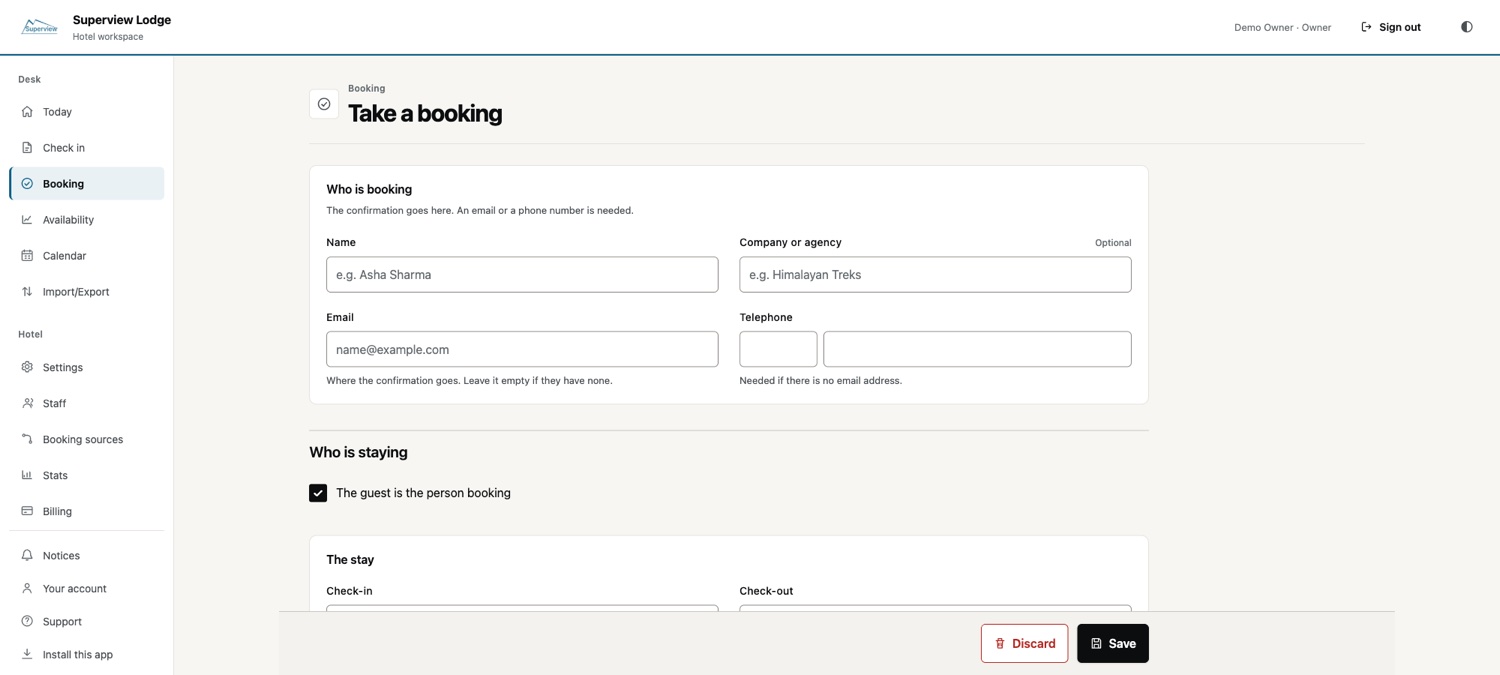Click the Settings gear icon
Viewport: 1500px width, 675px height.
(x=27, y=367)
